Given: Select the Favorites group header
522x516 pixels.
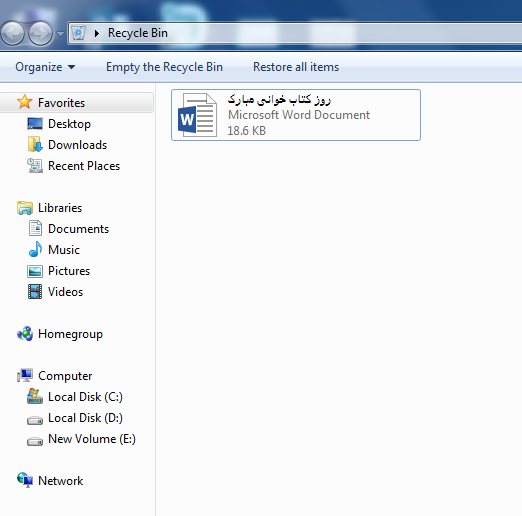Looking at the screenshot, I should [x=76, y=103].
